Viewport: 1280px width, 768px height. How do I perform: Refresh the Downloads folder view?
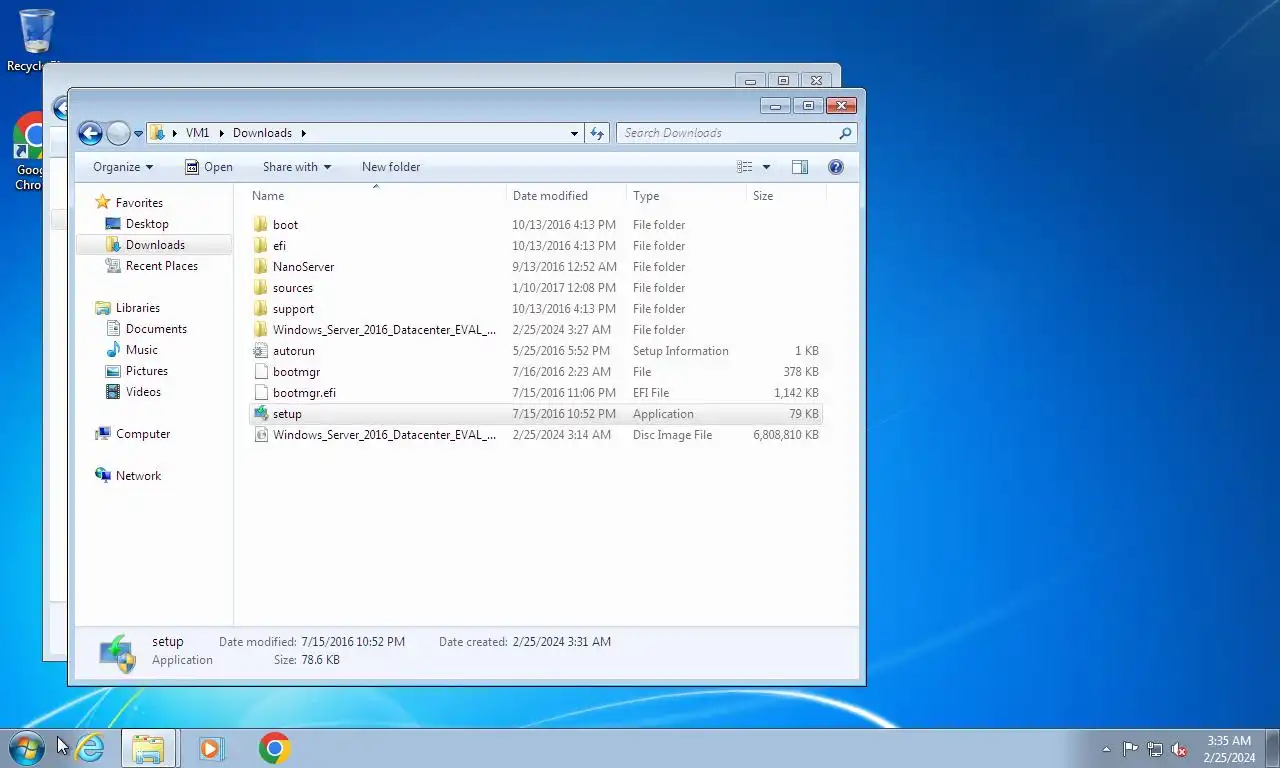(597, 133)
